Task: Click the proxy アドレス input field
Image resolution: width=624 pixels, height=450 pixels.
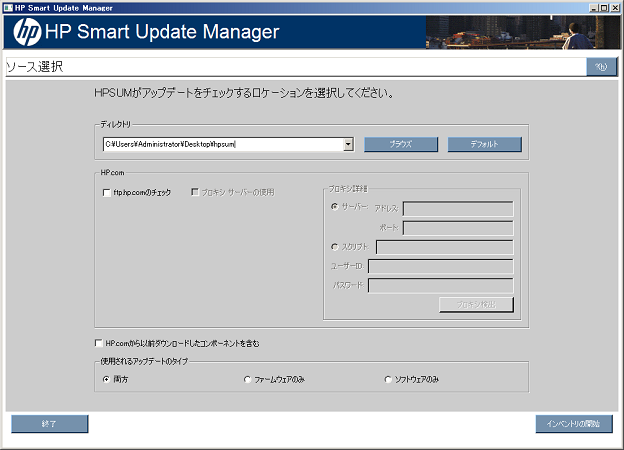Action: (457, 209)
